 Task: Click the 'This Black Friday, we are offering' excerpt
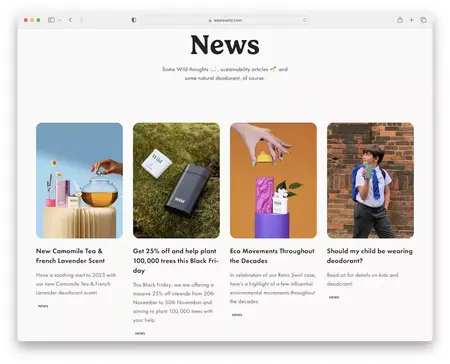coord(174,302)
